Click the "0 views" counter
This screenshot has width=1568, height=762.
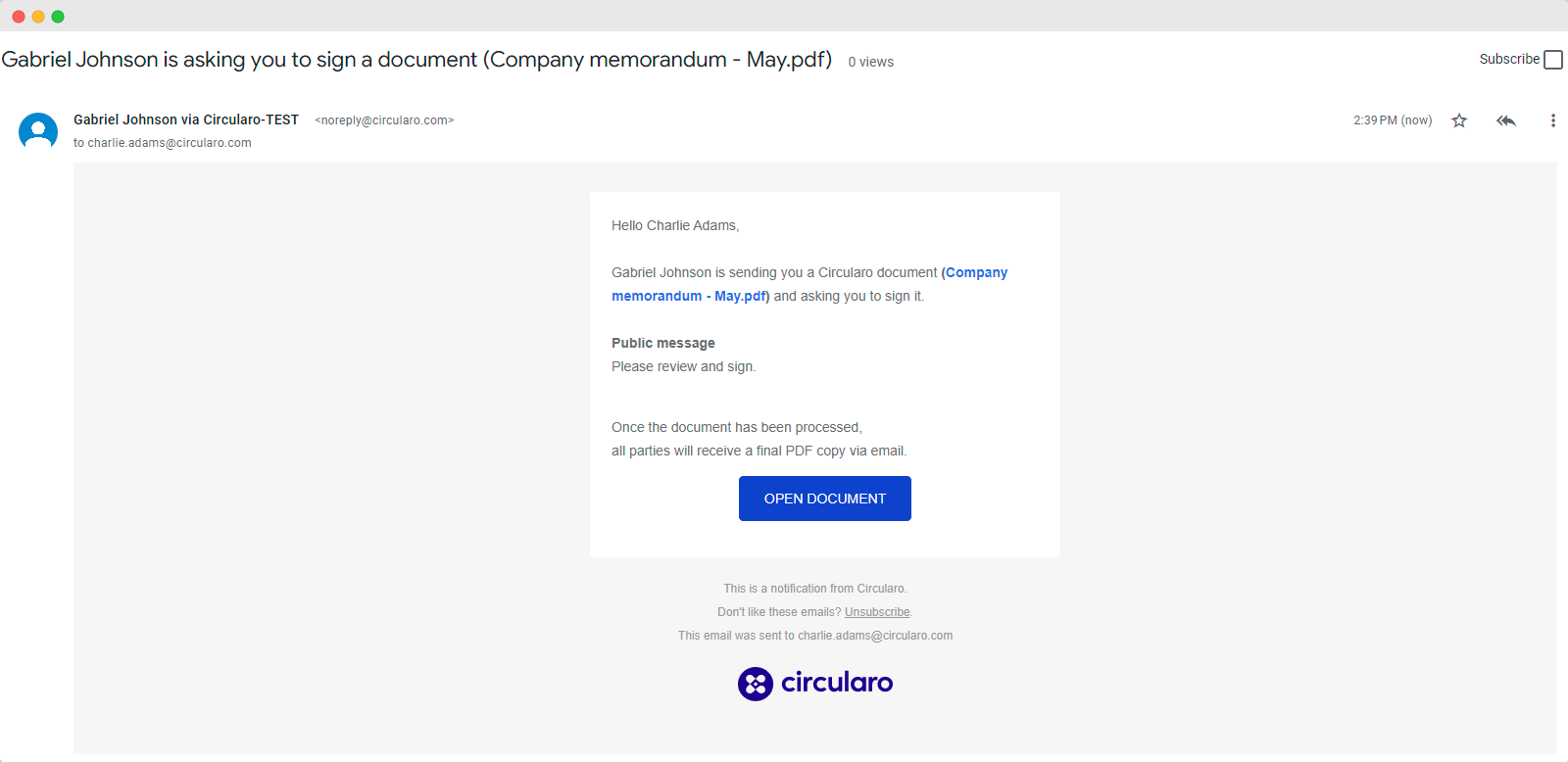pyautogui.click(x=870, y=62)
